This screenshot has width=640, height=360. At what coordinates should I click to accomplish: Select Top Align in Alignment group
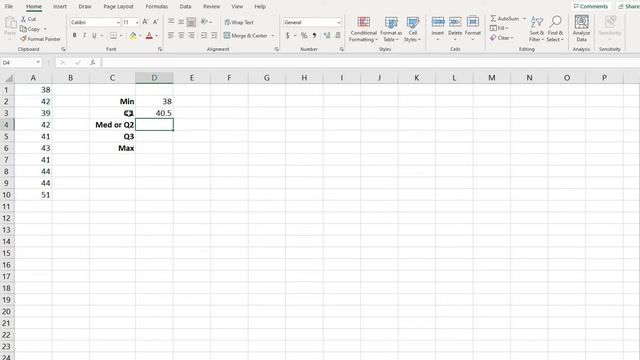(x=171, y=22)
